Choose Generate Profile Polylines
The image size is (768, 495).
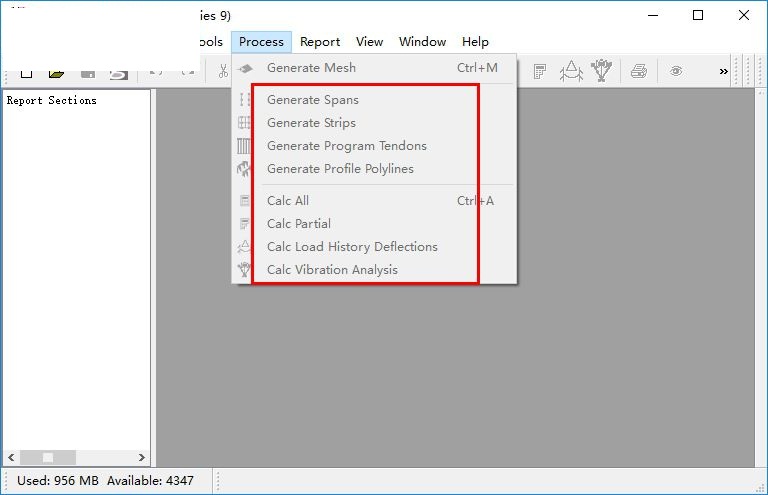click(x=374, y=169)
